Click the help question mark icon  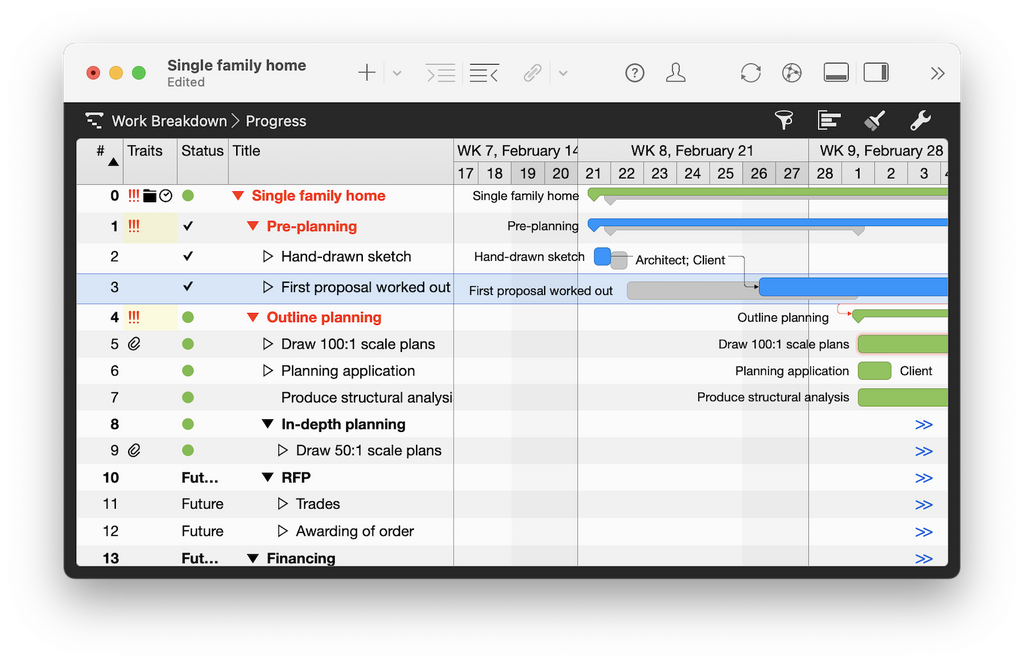(x=635, y=73)
